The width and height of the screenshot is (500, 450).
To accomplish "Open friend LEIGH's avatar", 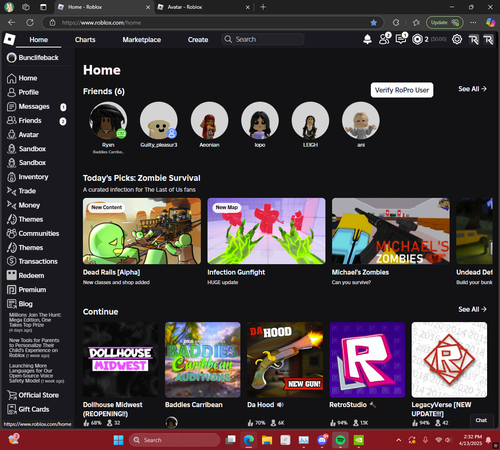I will tap(310, 120).
